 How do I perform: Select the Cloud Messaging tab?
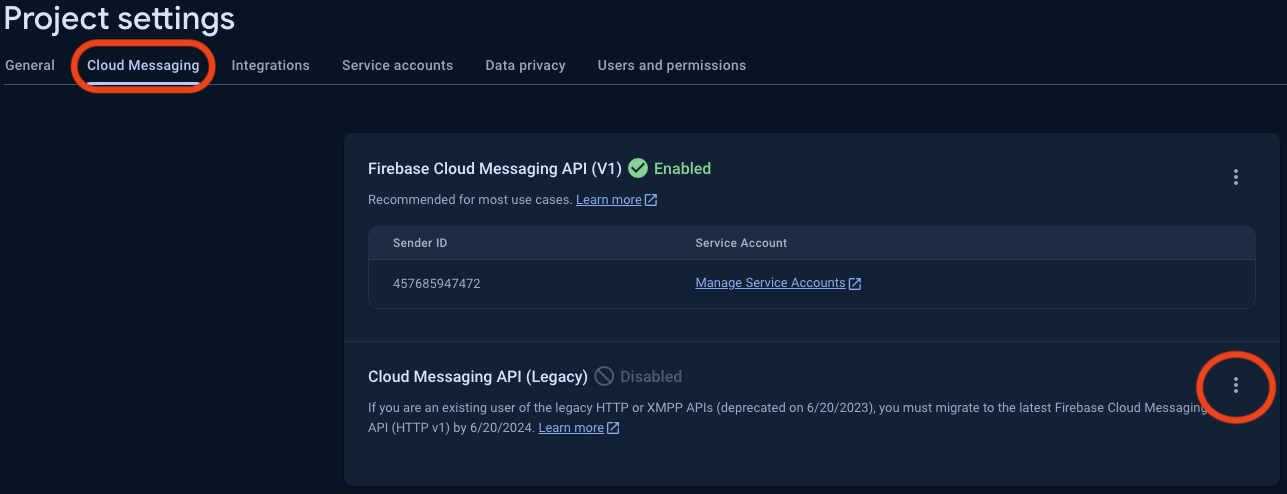[143, 65]
